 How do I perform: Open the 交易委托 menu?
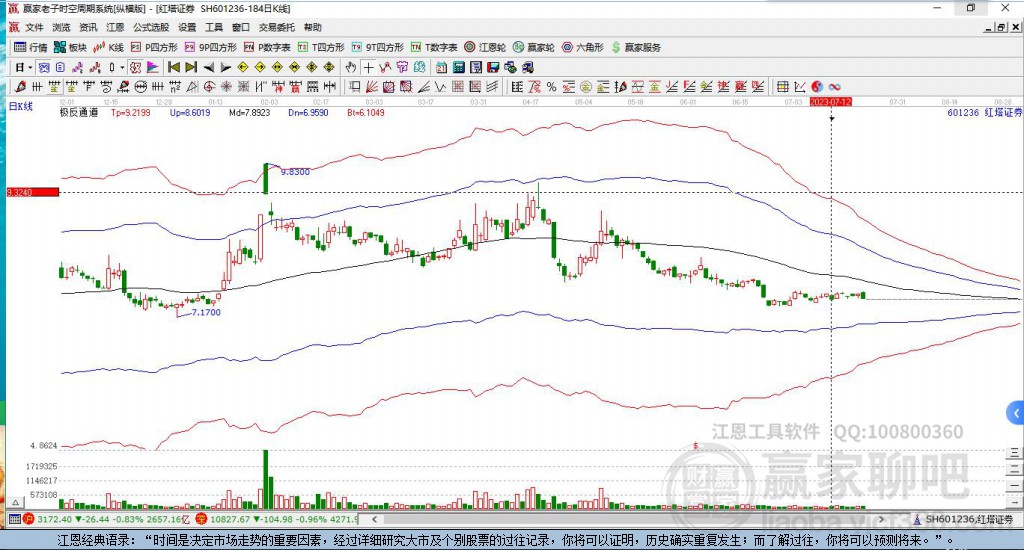point(276,27)
